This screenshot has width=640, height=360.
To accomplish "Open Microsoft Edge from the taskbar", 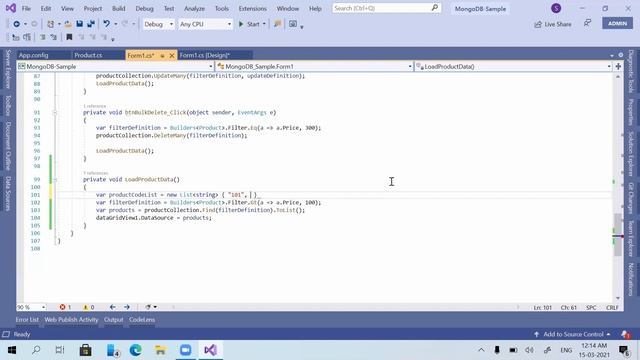I will pos(136,350).
